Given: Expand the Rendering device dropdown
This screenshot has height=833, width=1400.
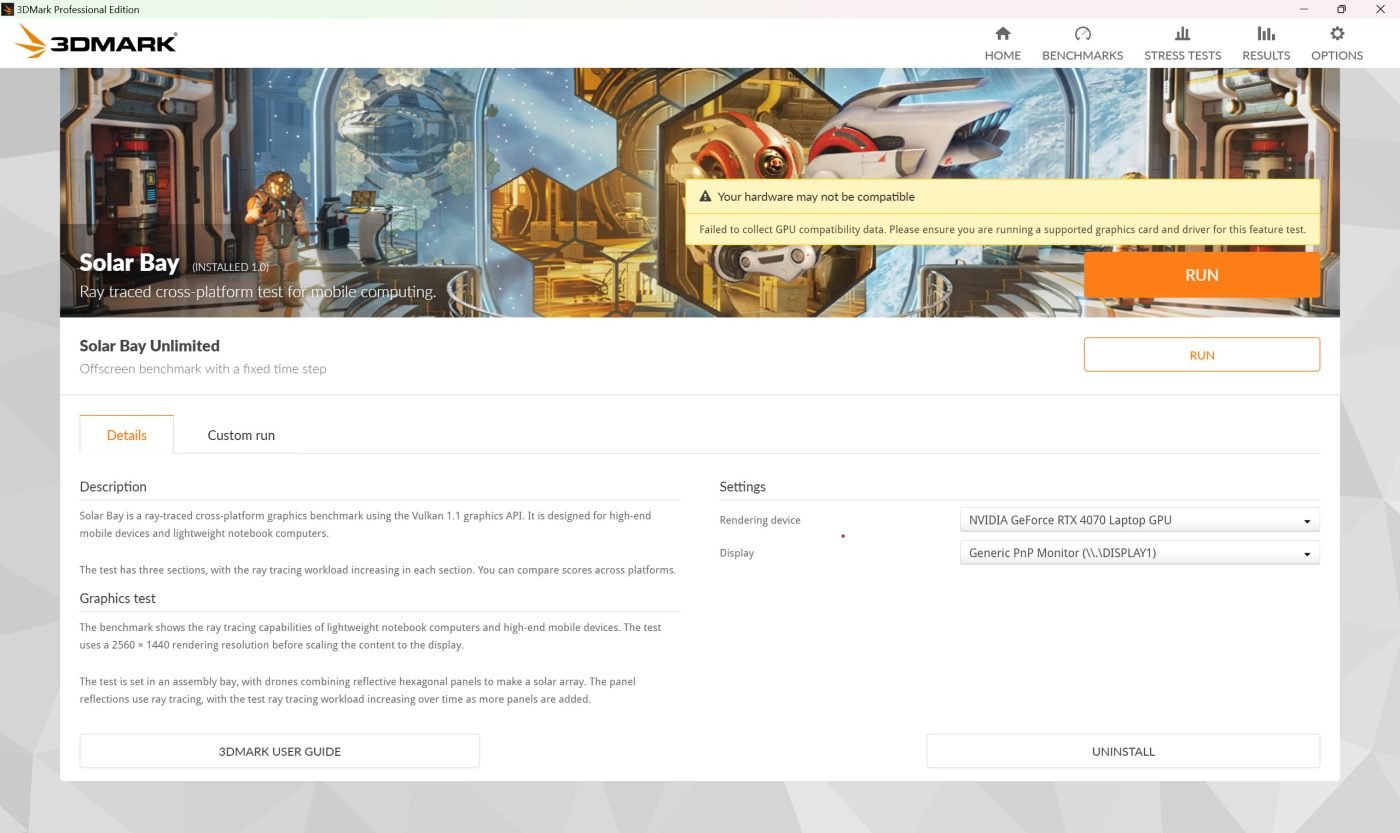Looking at the screenshot, I should pos(1139,520).
